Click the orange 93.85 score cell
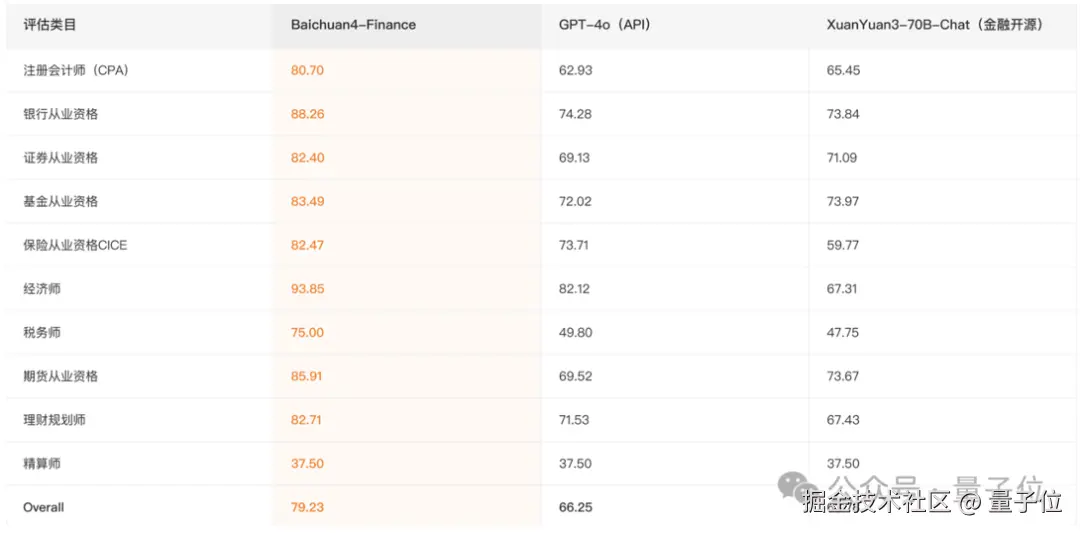This screenshot has width=1080, height=533. [308, 289]
